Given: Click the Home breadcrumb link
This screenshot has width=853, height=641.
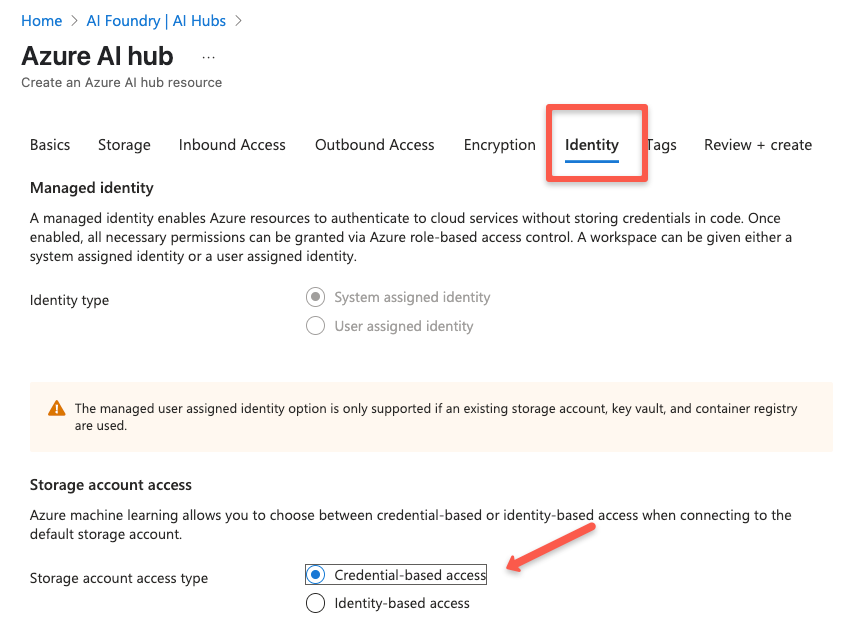Looking at the screenshot, I should coord(41,20).
